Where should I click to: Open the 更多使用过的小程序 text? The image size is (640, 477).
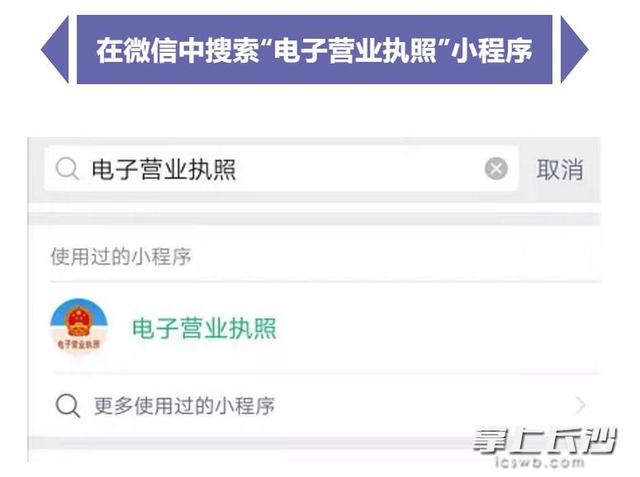pos(184,406)
